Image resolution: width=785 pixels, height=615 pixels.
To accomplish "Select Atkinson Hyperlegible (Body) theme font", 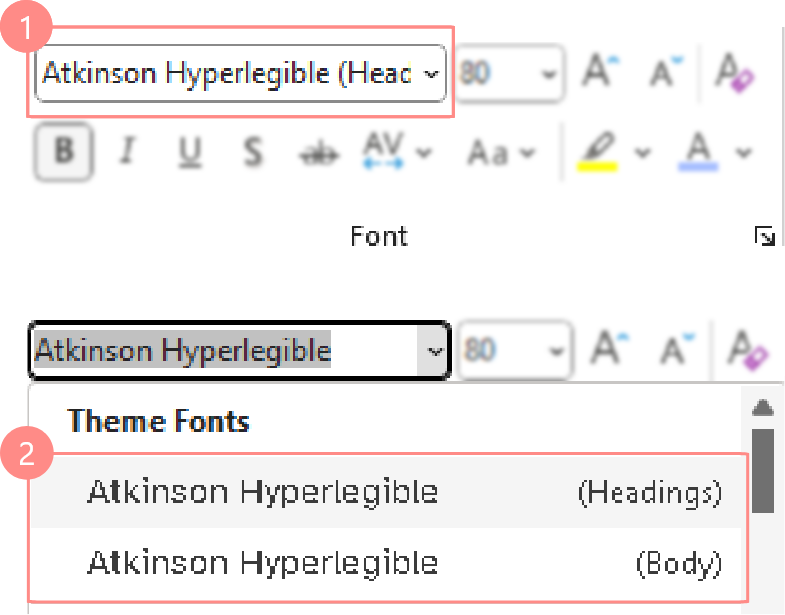I will click(x=385, y=563).
